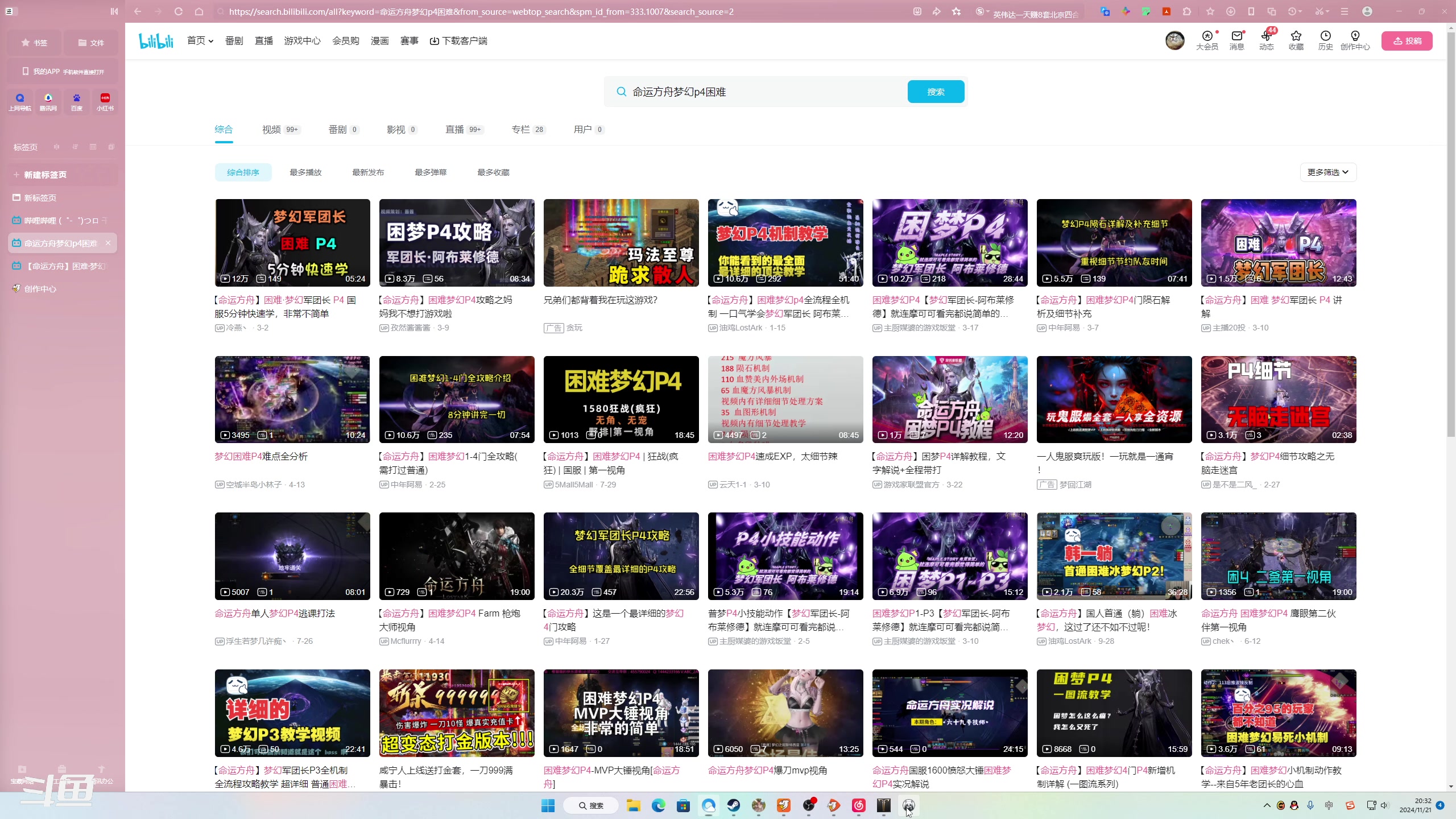Click the 新建标签页 new tab button
1456x819 pixels.
(x=63, y=175)
